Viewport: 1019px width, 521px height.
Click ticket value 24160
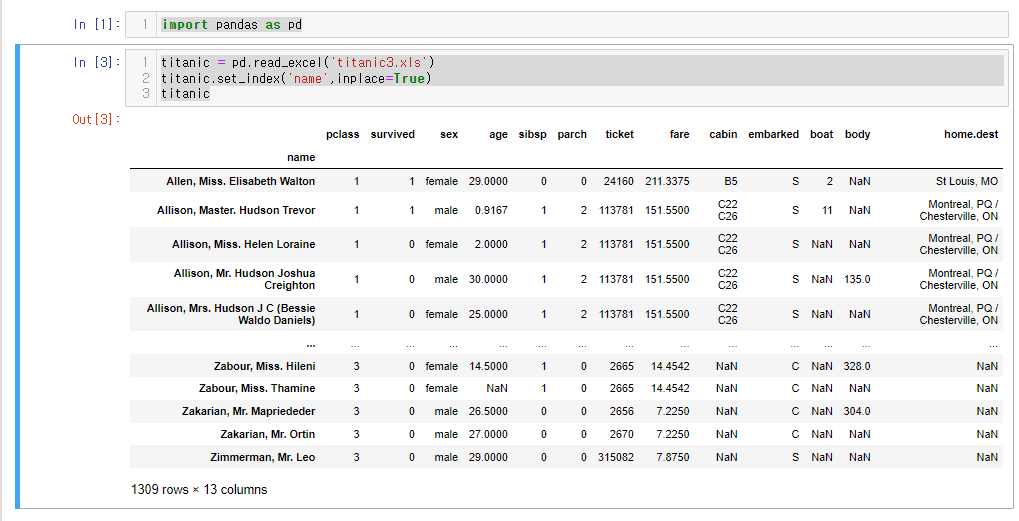(x=618, y=181)
